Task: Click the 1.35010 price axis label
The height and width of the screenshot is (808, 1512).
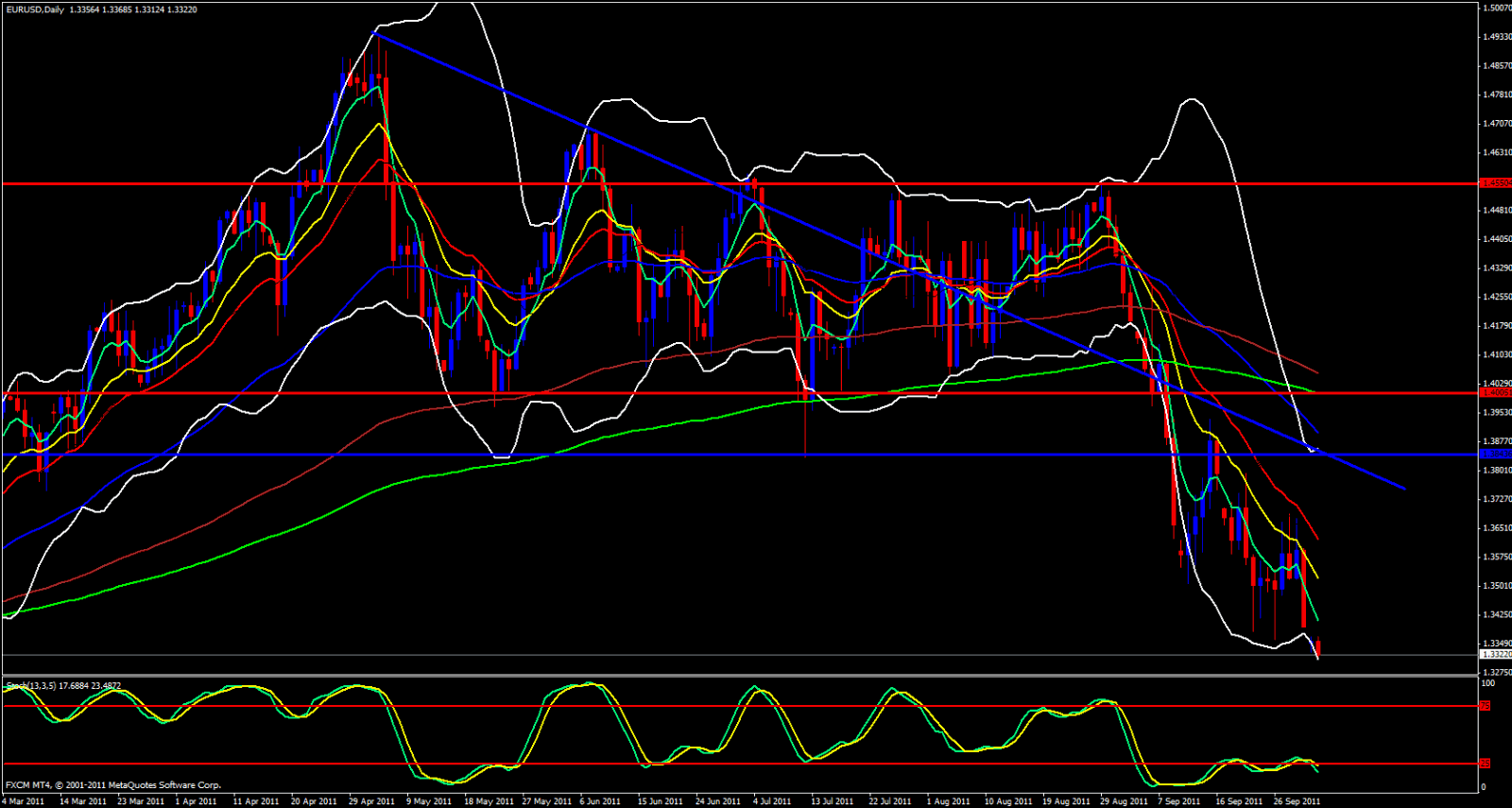Action: coord(1497,586)
